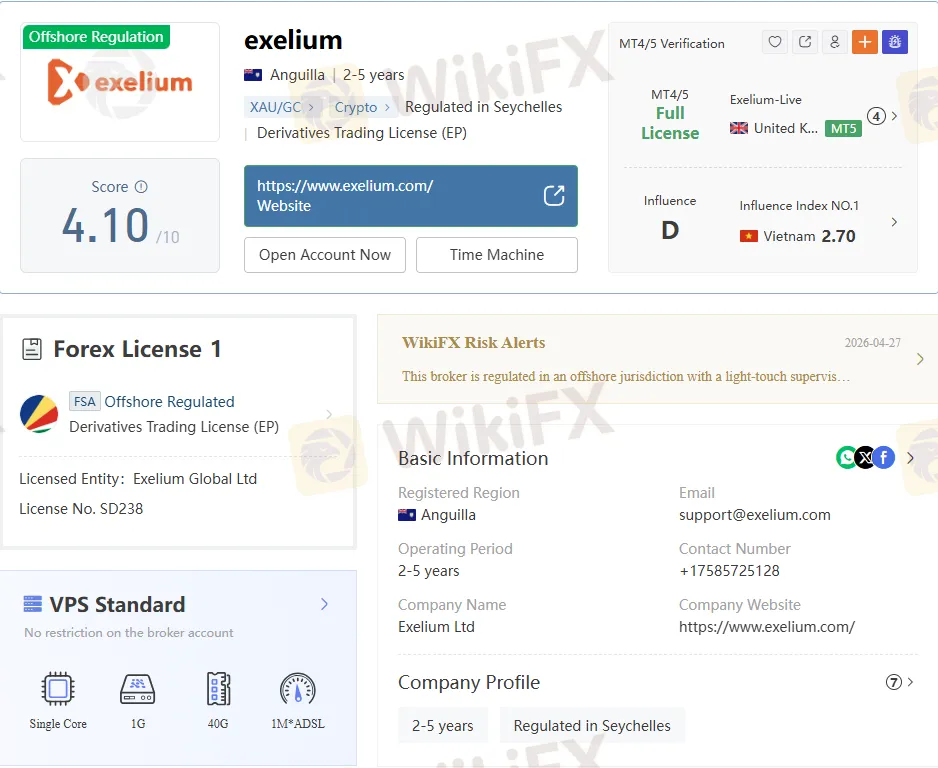
Task: Click the Score info icon
Action: (141, 187)
